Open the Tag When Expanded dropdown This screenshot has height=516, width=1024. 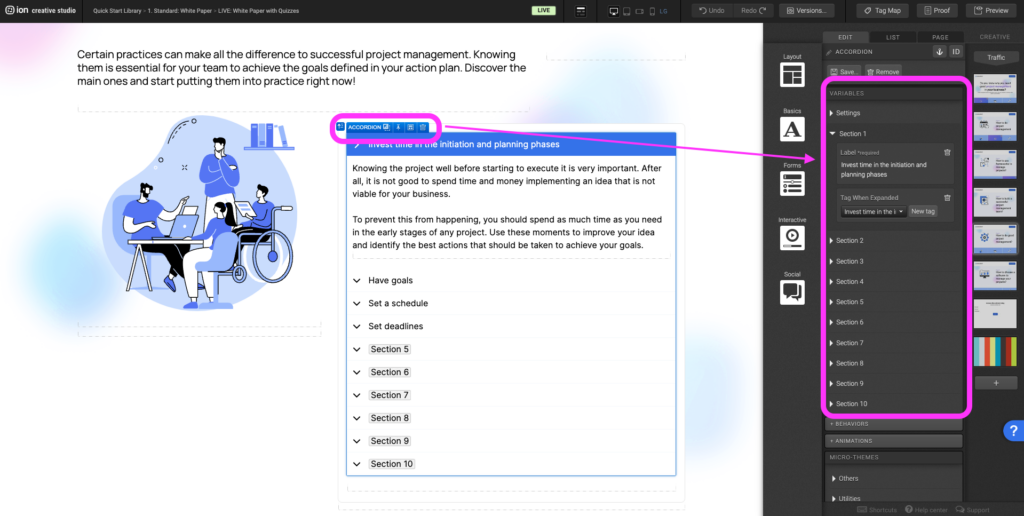tap(873, 212)
